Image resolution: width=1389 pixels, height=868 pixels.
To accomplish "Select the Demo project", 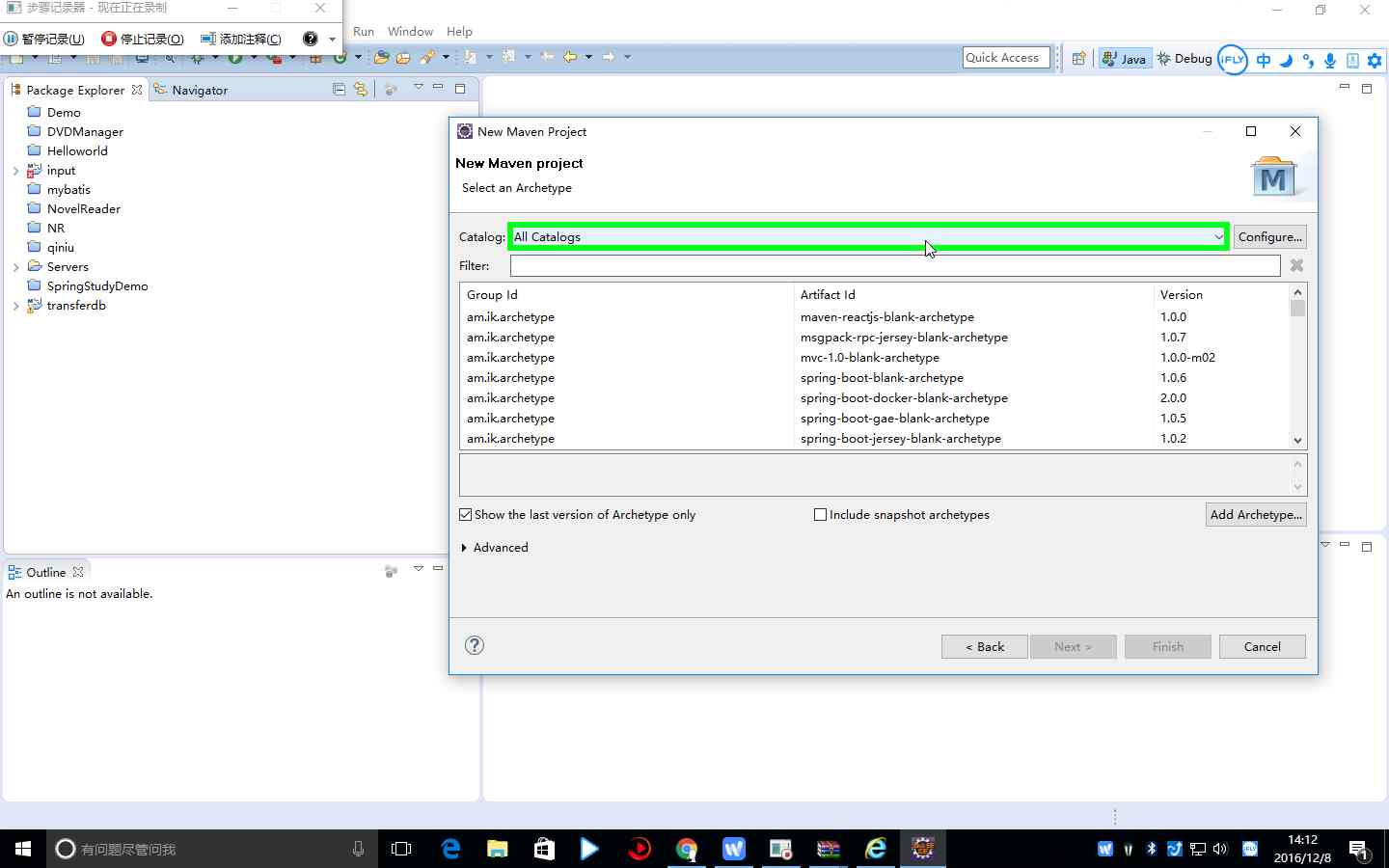I will point(54,112).
